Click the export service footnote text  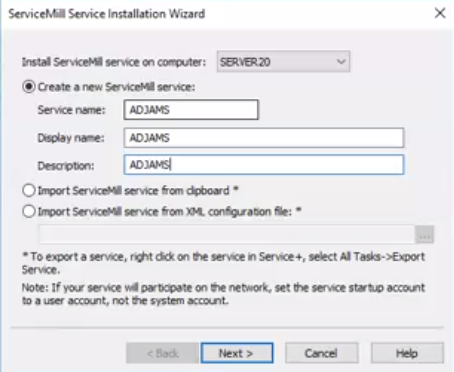point(223,263)
